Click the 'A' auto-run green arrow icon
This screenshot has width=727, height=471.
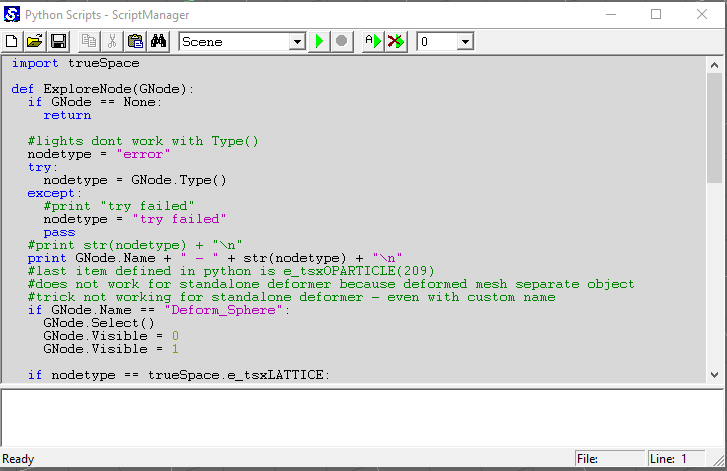coord(373,42)
